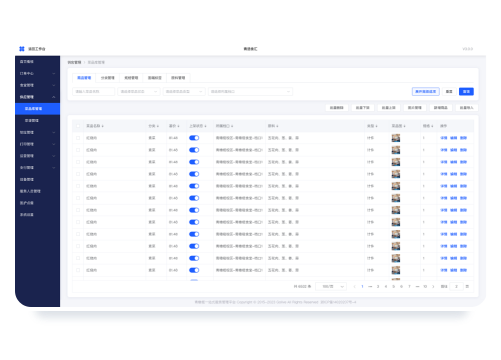The height and width of the screenshot is (360, 501).
Task: Click sort arrow on the shelf status column
Action: [205, 126]
